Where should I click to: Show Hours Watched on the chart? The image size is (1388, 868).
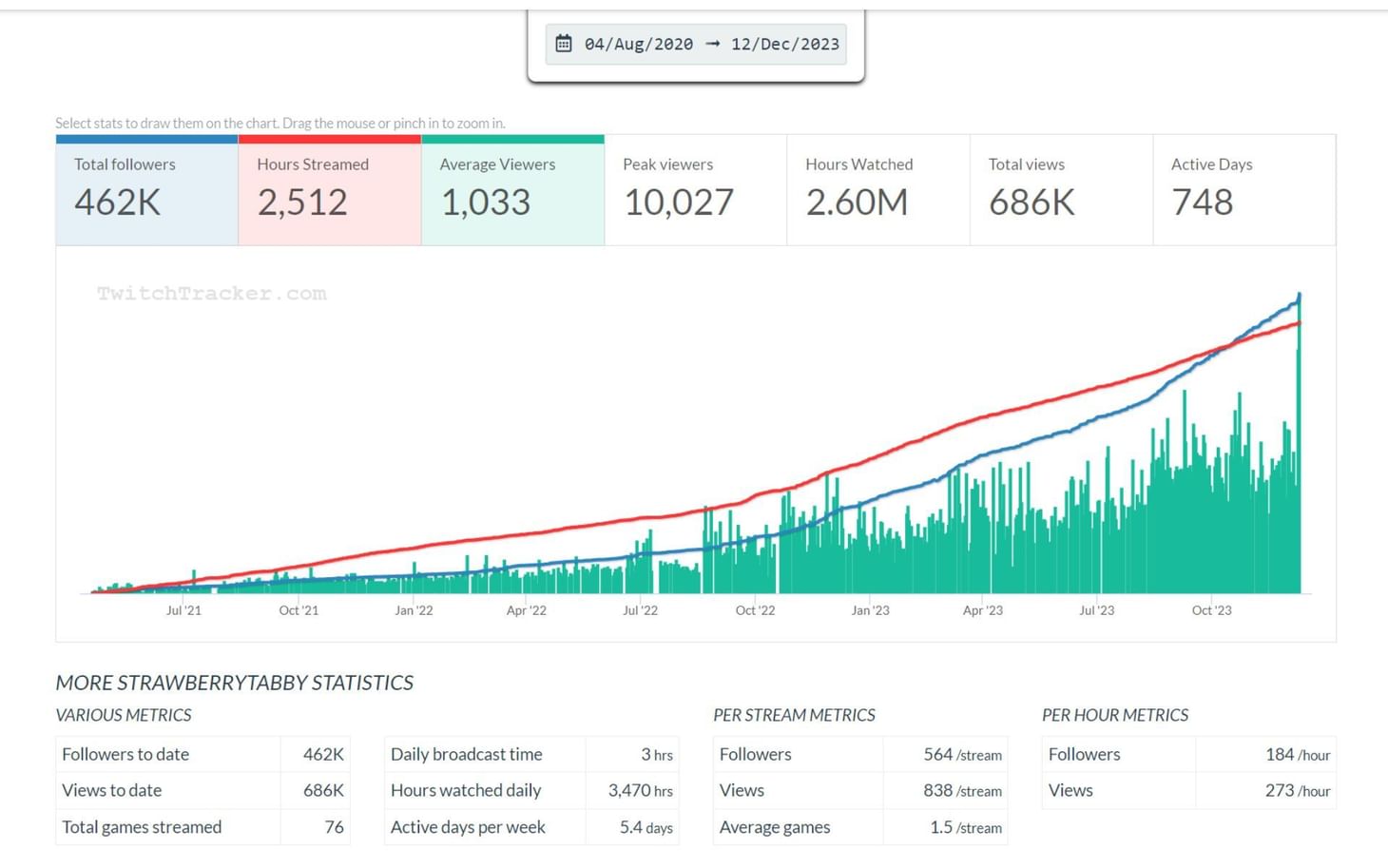point(877,190)
